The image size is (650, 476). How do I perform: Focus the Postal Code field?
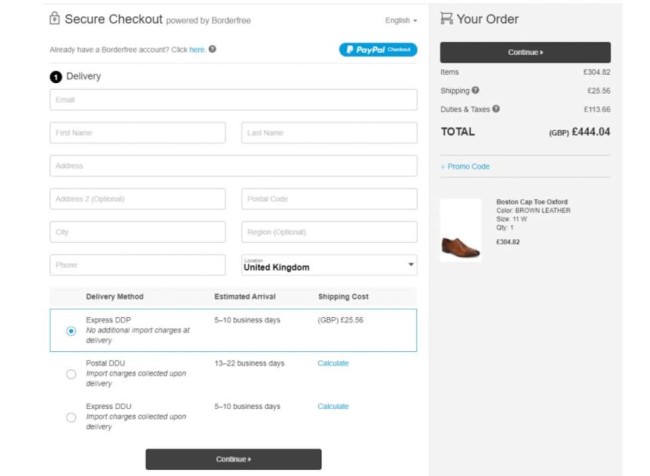click(x=329, y=199)
